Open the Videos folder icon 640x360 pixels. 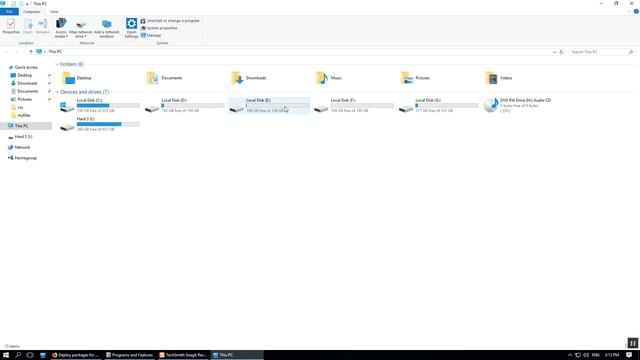[491, 78]
